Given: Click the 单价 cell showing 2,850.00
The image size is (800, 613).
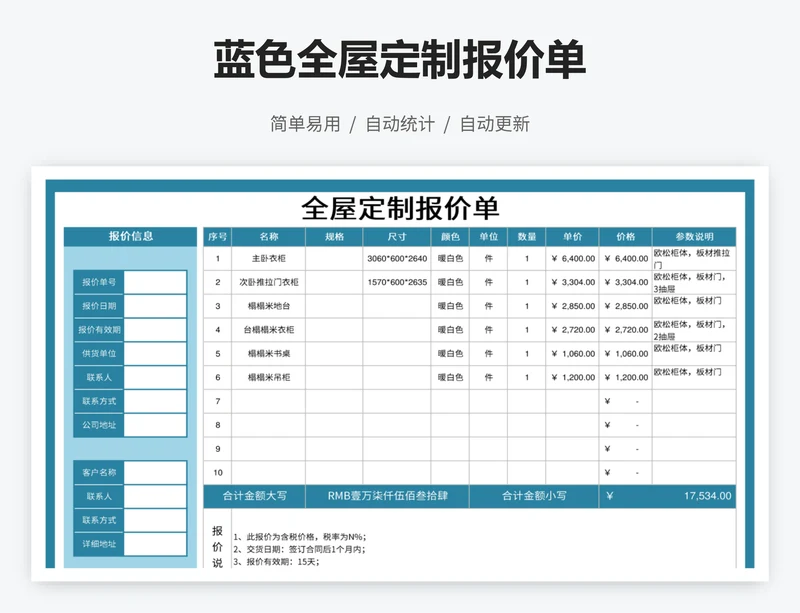Looking at the screenshot, I should click(x=572, y=306).
